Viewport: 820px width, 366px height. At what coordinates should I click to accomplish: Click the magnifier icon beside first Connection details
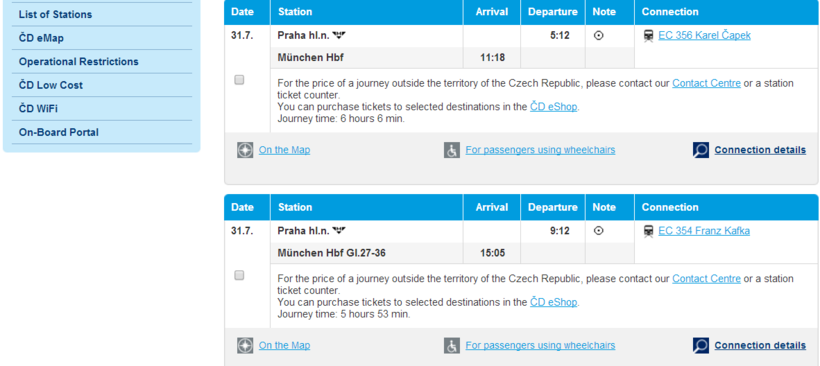(x=701, y=150)
